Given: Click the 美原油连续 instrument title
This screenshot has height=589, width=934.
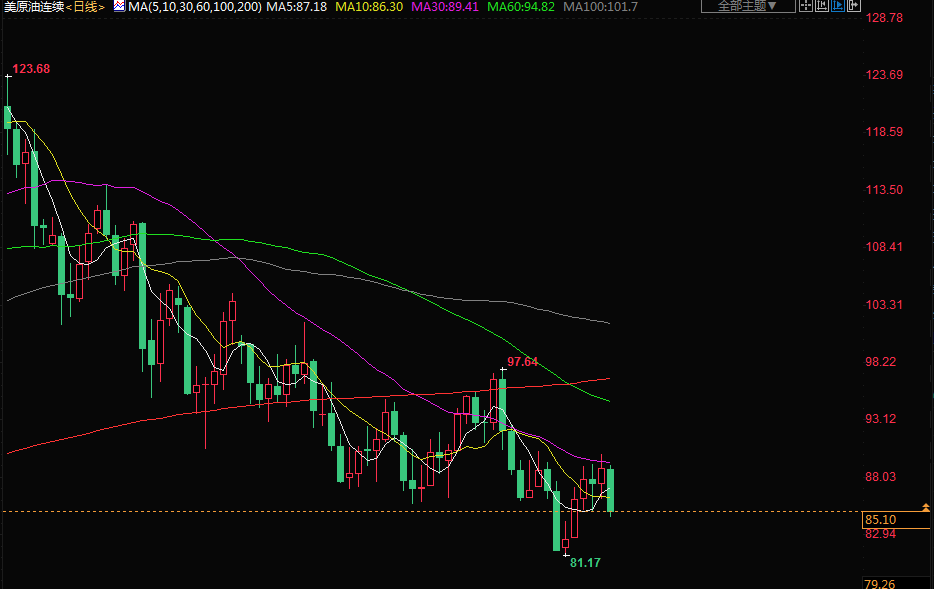Looking at the screenshot, I should point(33,6).
